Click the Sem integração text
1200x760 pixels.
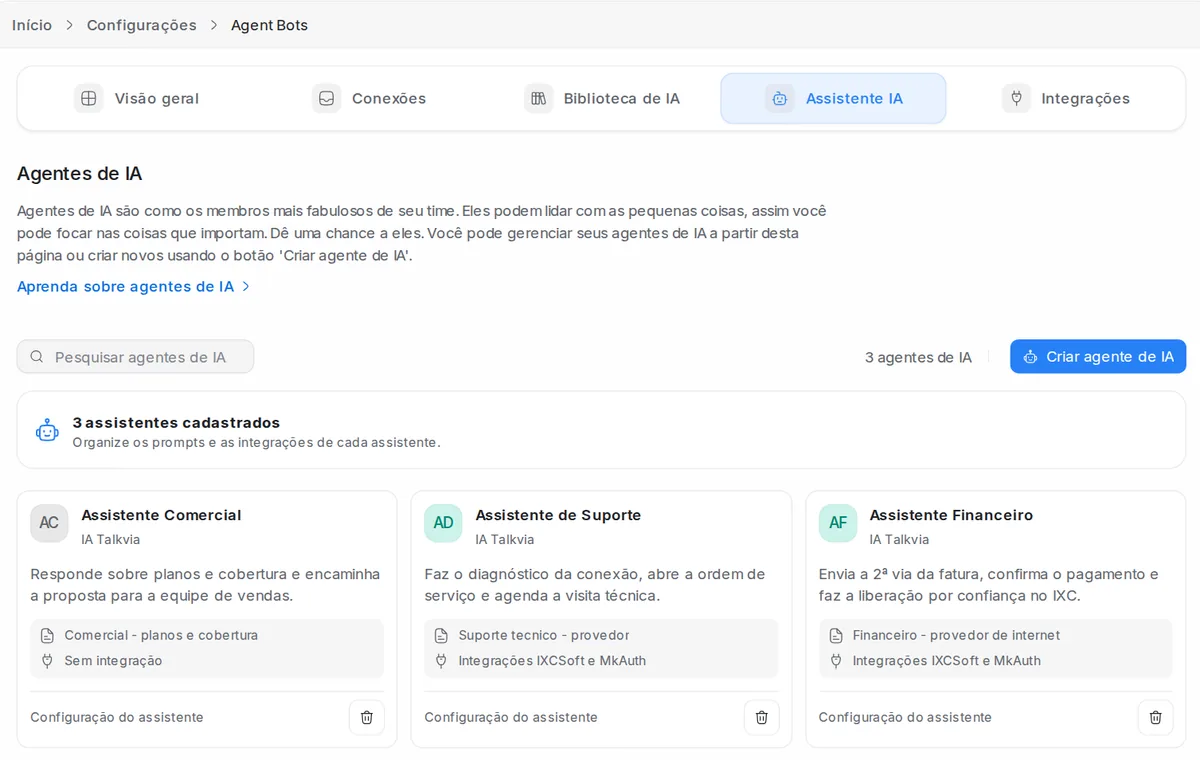coord(113,661)
